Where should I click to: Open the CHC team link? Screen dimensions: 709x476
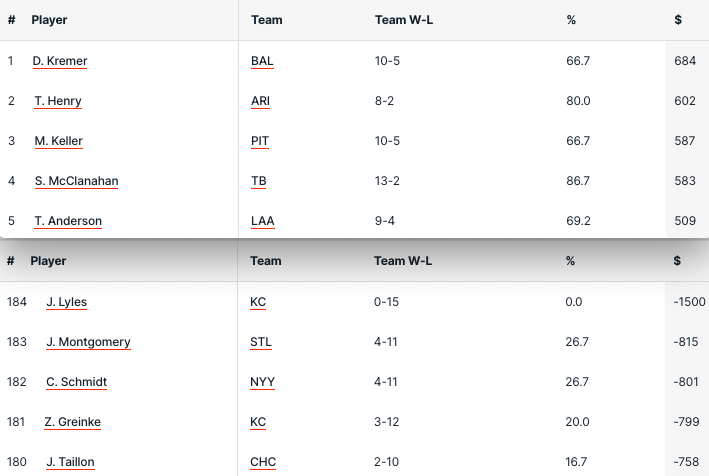click(x=263, y=462)
